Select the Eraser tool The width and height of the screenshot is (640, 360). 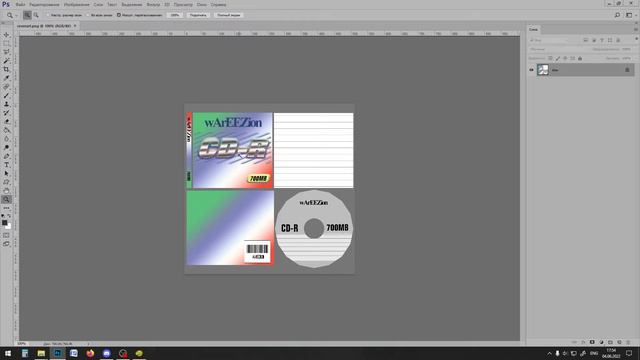click(6, 121)
